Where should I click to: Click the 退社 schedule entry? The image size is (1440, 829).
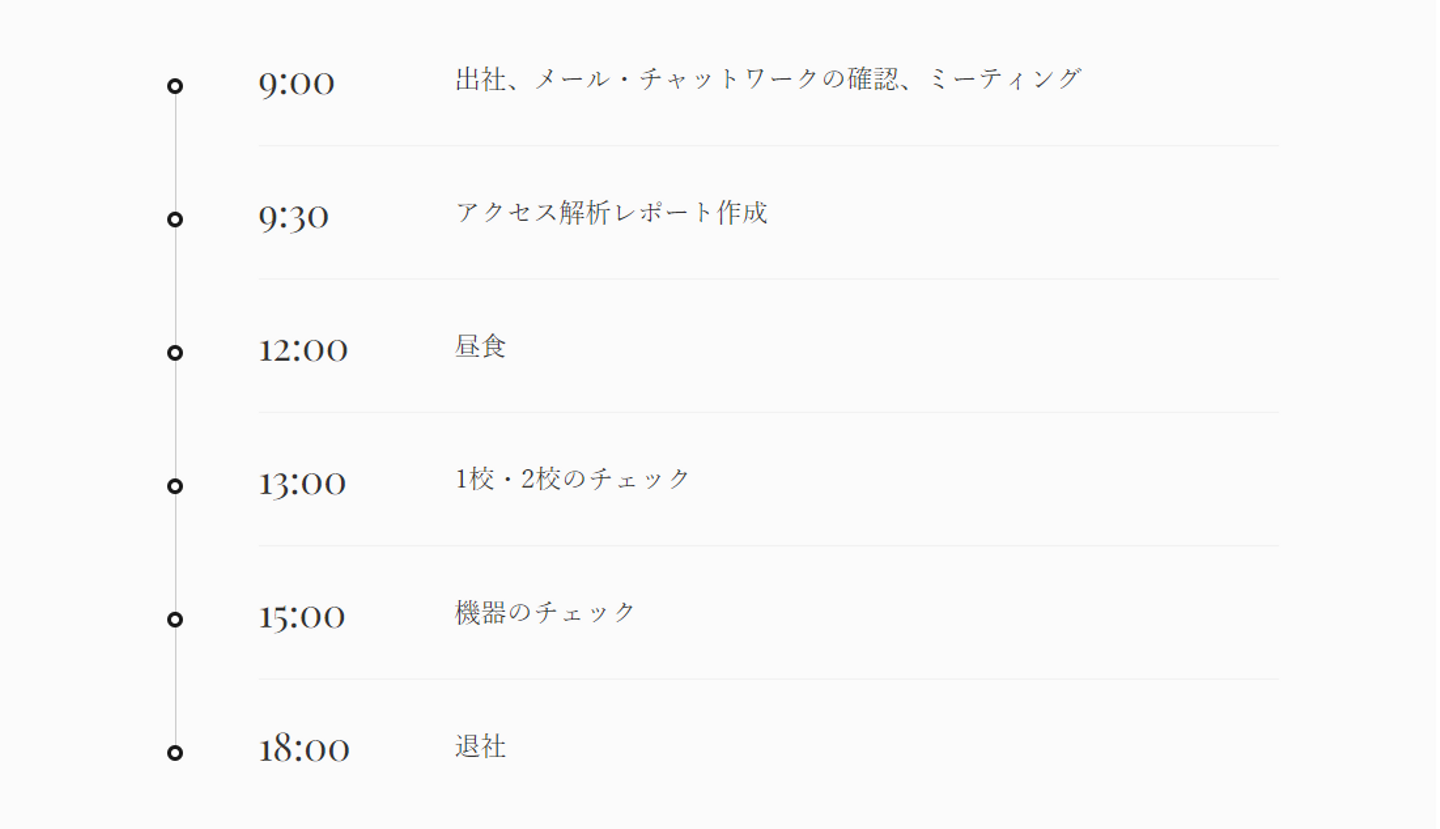[x=481, y=746]
